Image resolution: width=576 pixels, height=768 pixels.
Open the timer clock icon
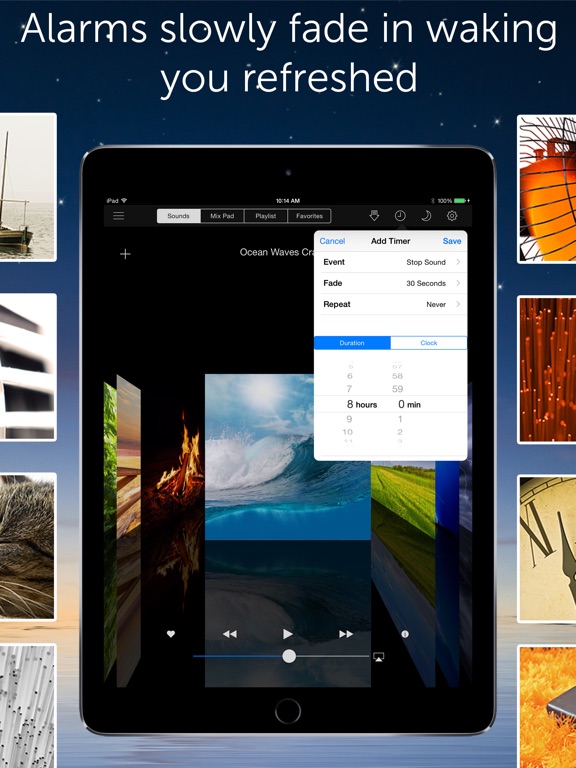[x=400, y=216]
